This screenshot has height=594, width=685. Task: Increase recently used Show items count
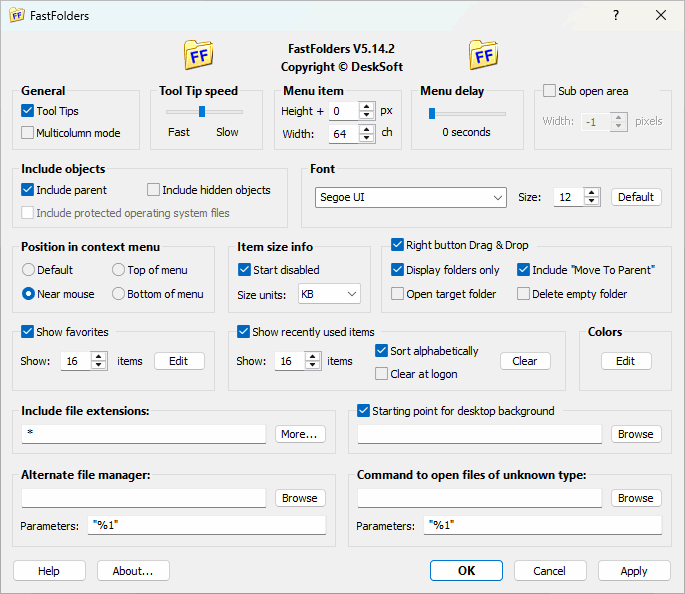click(x=313, y=356)
